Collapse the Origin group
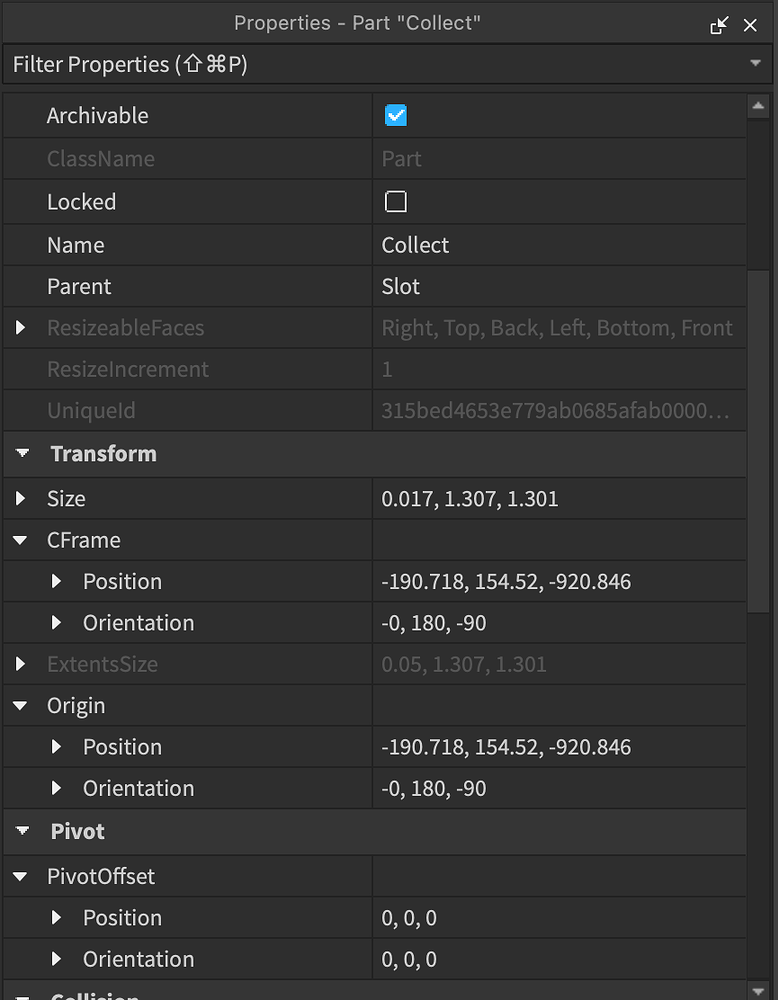Image resolution: width=778 pixels, height=1000 pixels. 22,705
